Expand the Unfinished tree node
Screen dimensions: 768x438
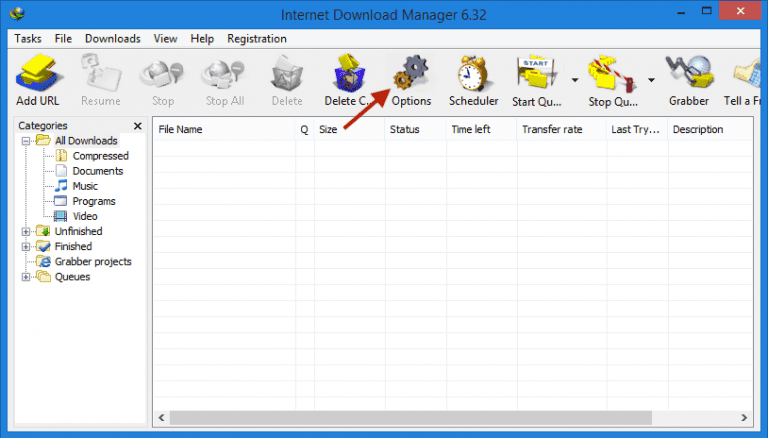tap(26, 232)
